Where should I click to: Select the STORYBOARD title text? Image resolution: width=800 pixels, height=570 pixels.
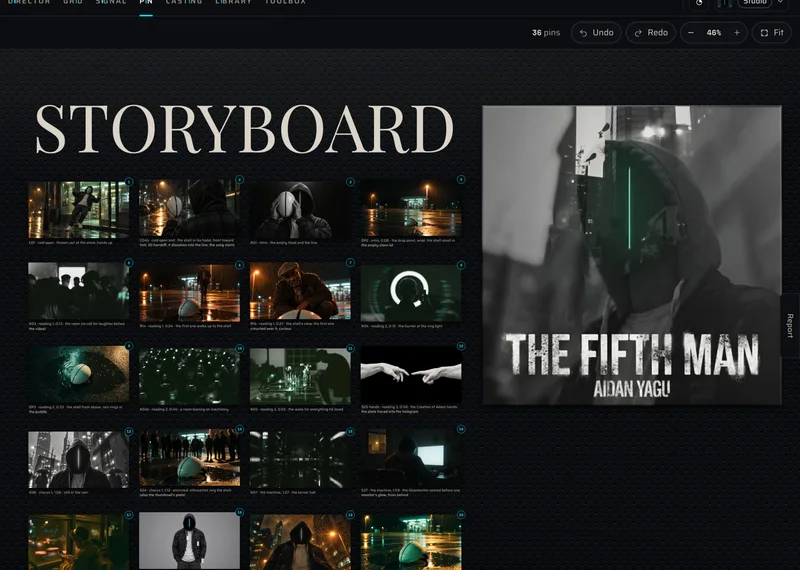[x=244, y=129]
